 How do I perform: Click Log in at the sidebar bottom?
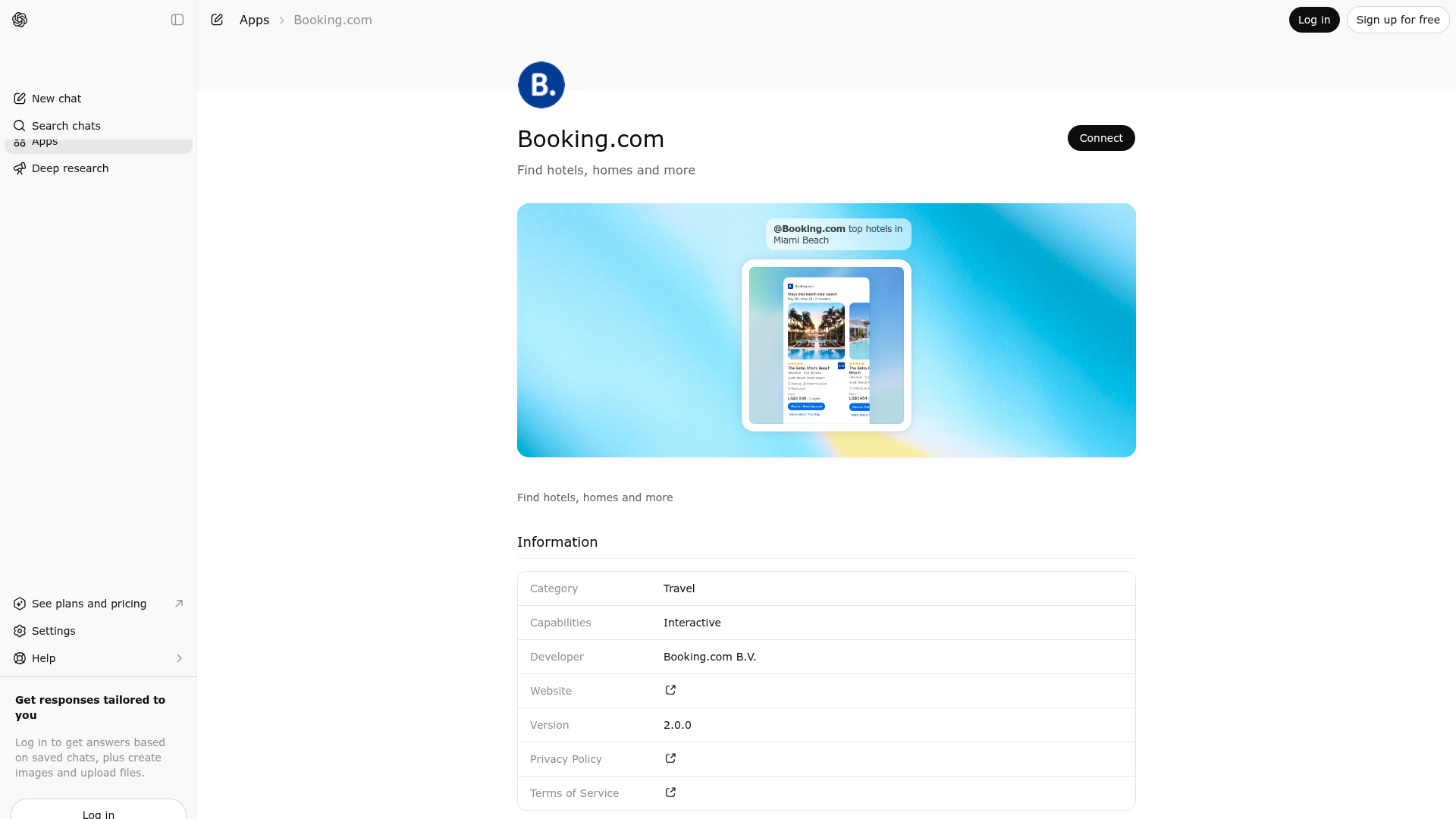click(98, 813)
